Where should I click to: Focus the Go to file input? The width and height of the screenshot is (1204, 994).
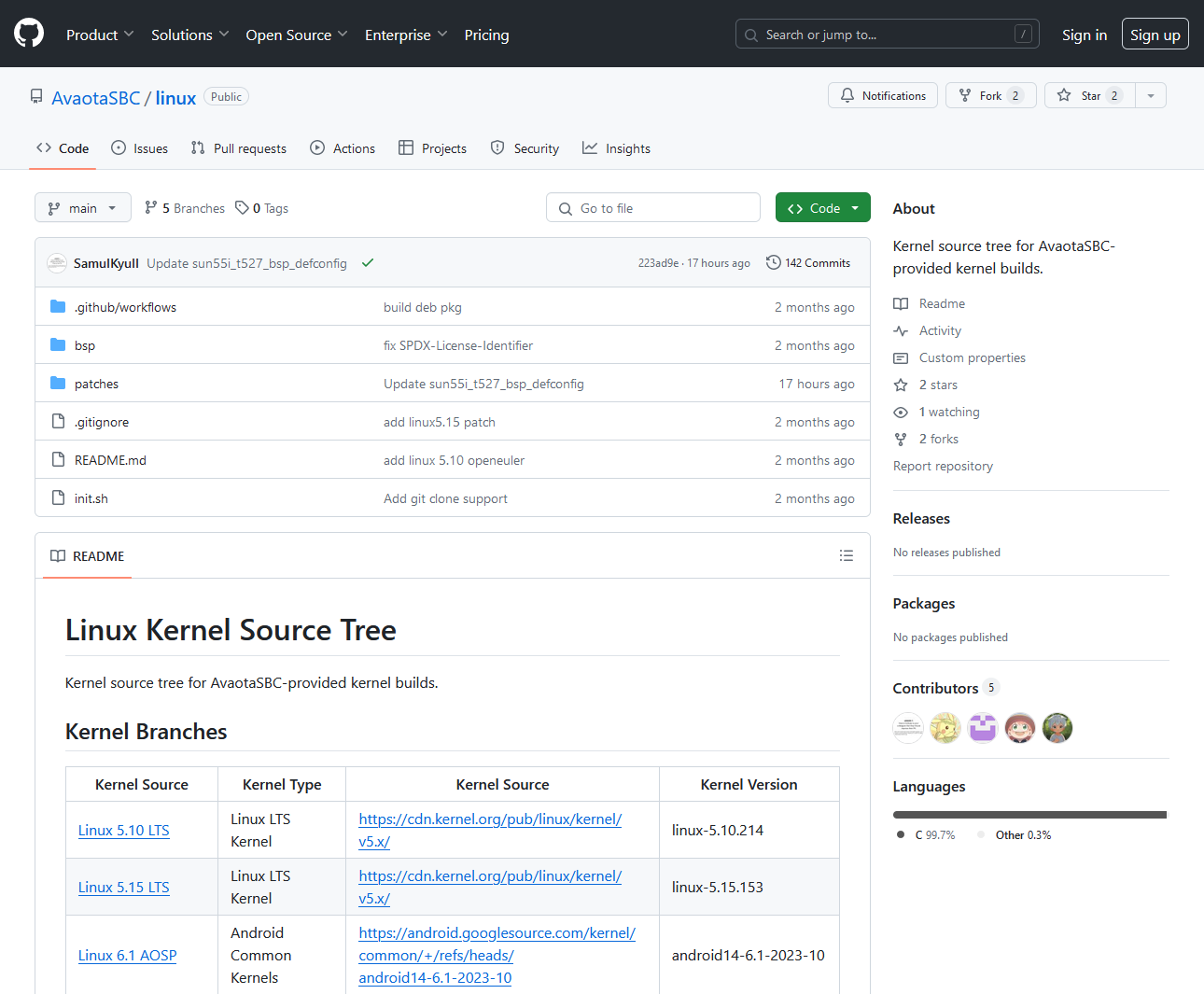(653, 208)
